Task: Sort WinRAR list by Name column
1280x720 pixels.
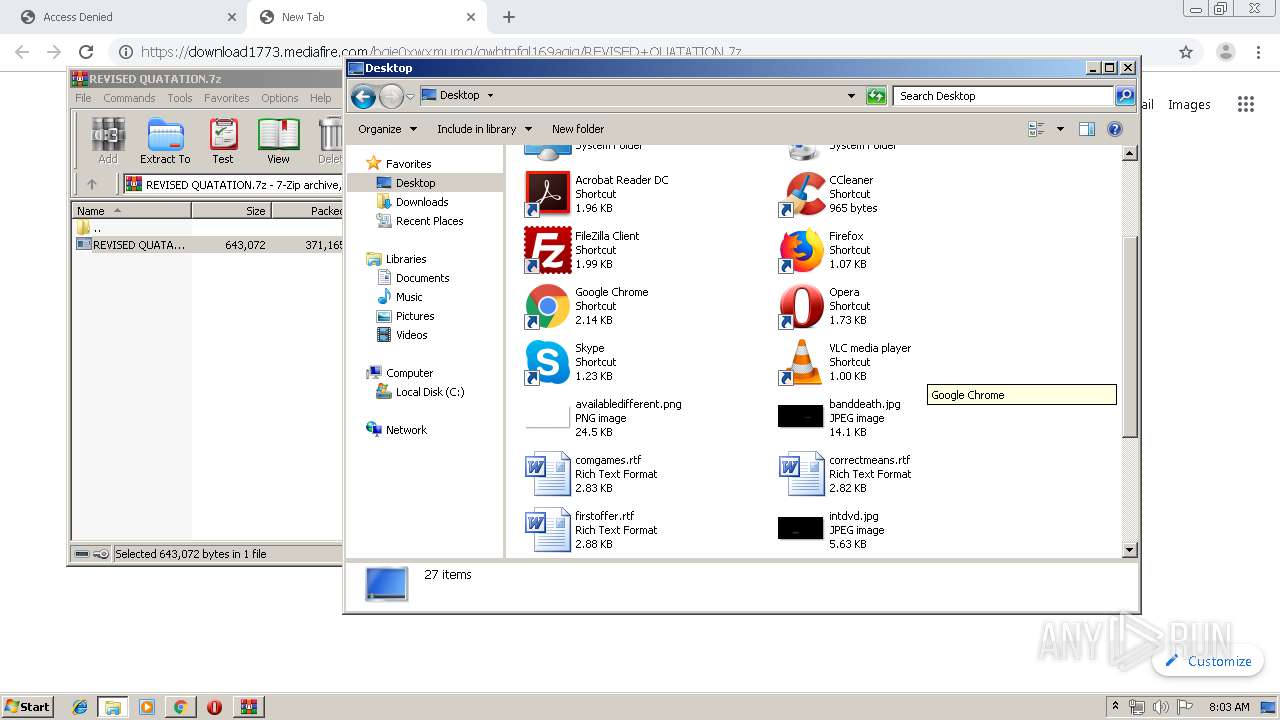Action: click(x=131, y=210)
